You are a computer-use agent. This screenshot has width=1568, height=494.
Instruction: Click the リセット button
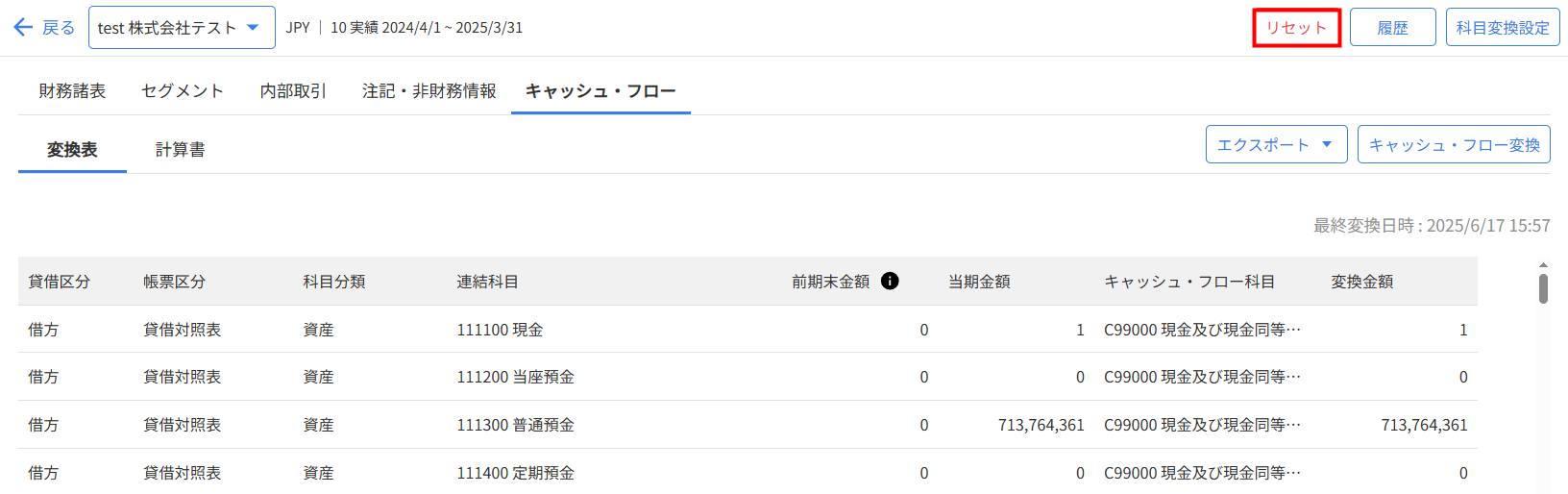point(1297,27)
